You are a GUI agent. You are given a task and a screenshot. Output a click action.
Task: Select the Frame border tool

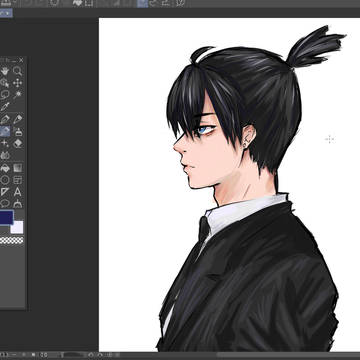pos(18,180)
